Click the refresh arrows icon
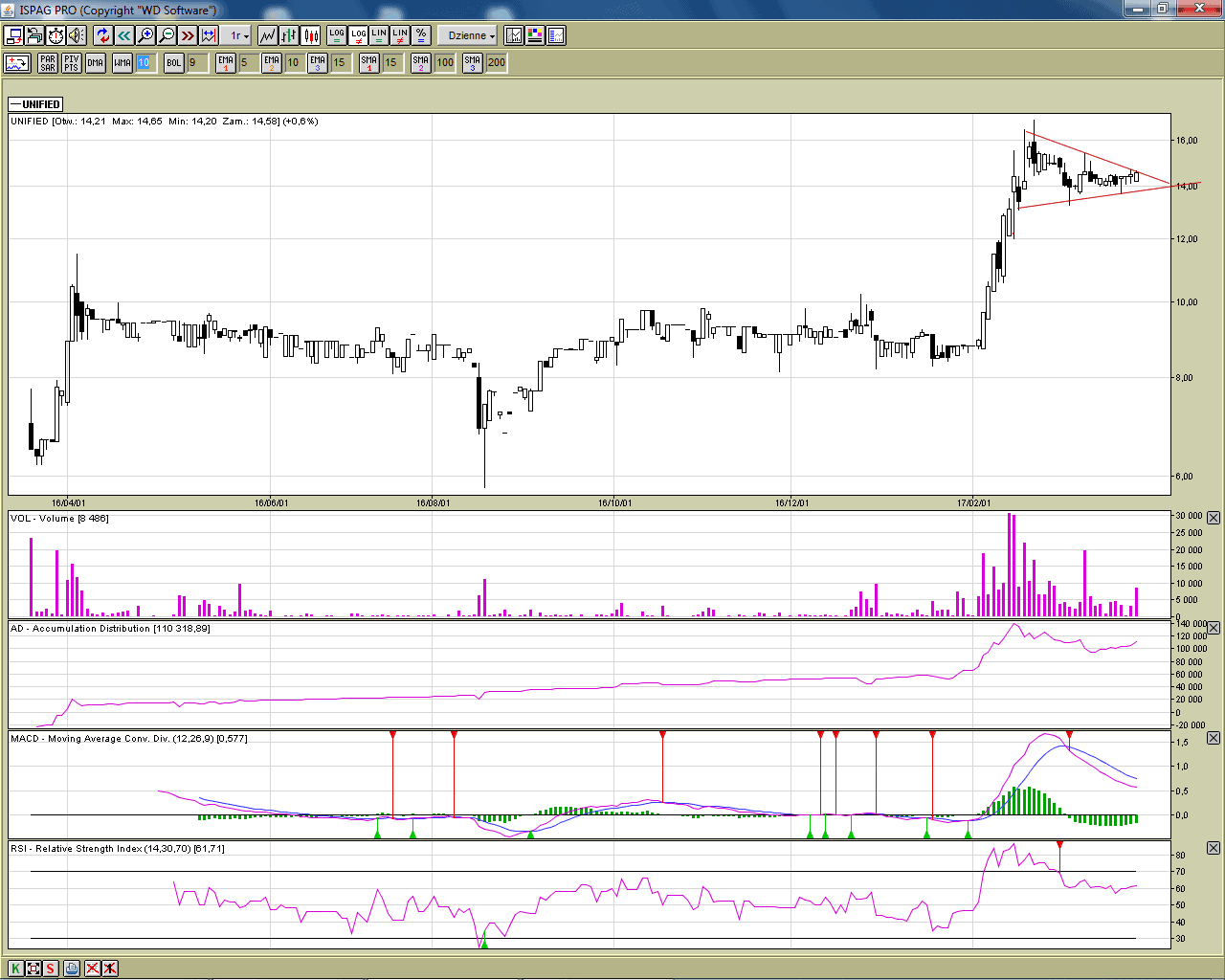Image resolution: width=1225 pixels, height=980 pixels. [x=103, y=35]
